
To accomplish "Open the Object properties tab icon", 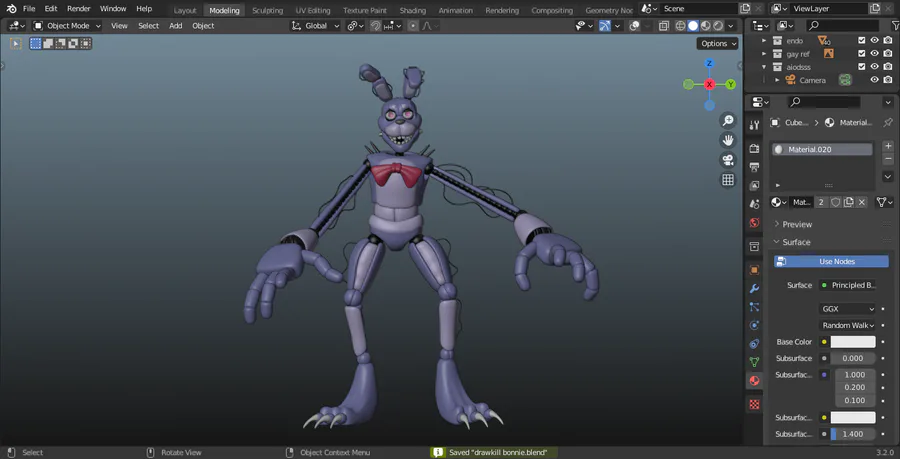I will tap(754, 270).
